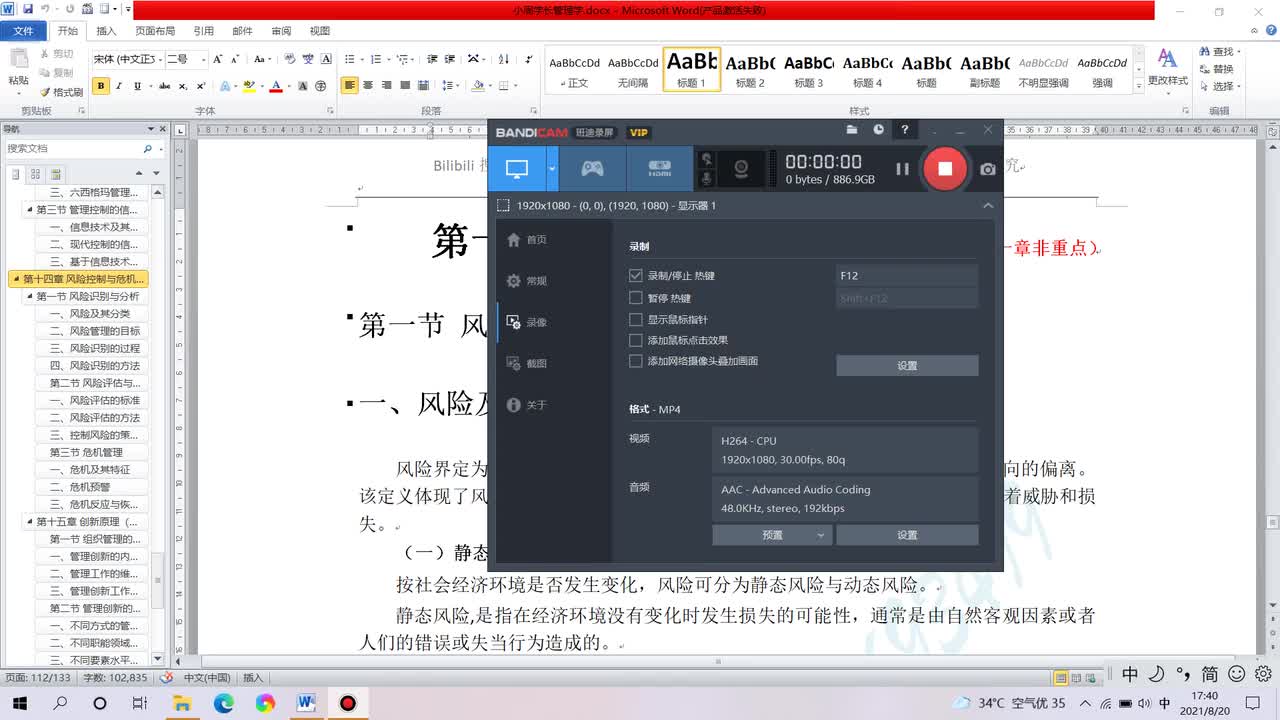Switch to 视图 ribbon tab

[x=320, y=31]
